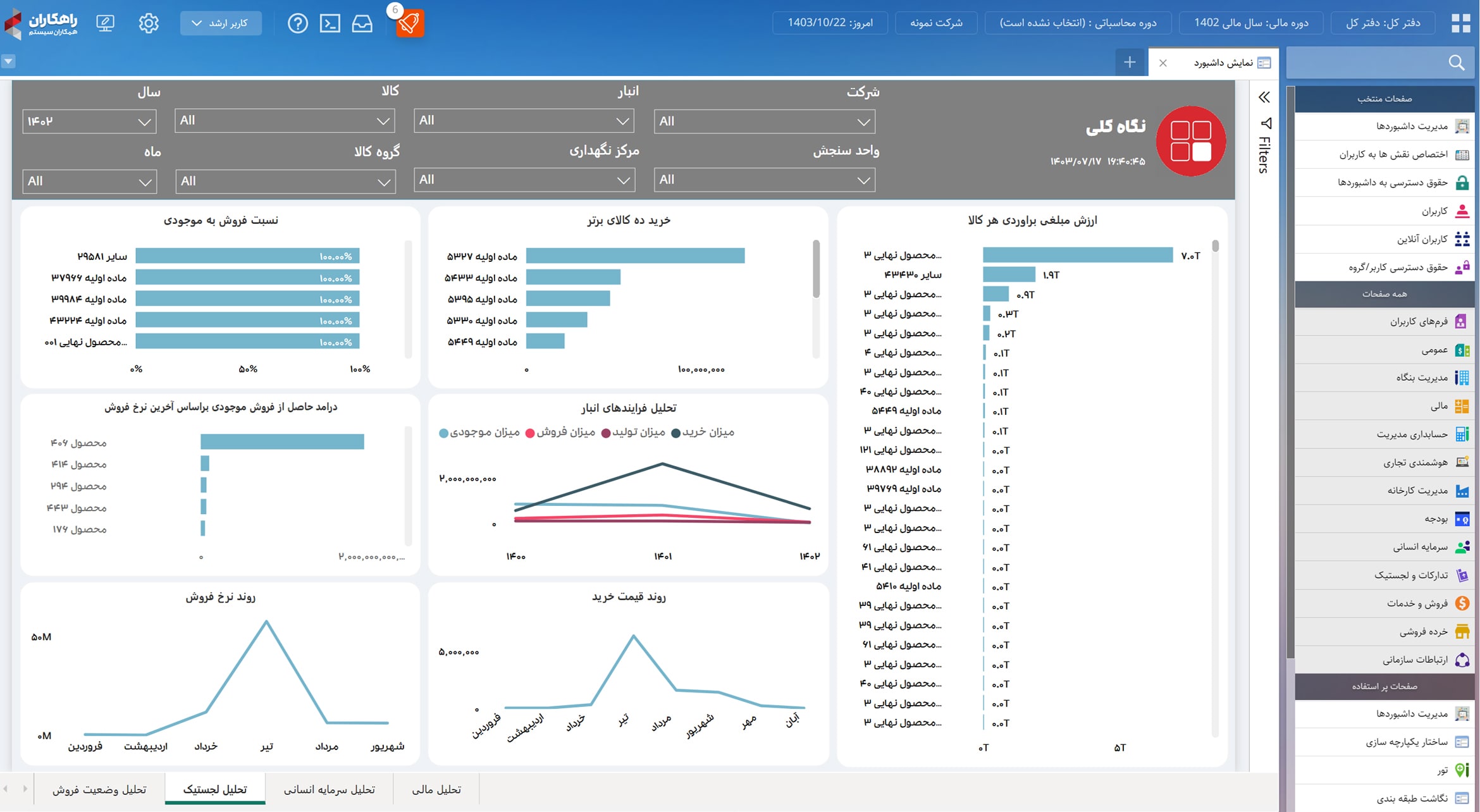Collapse the filters pane with double chevron

pyautogui.click(x=1264, y=97)
